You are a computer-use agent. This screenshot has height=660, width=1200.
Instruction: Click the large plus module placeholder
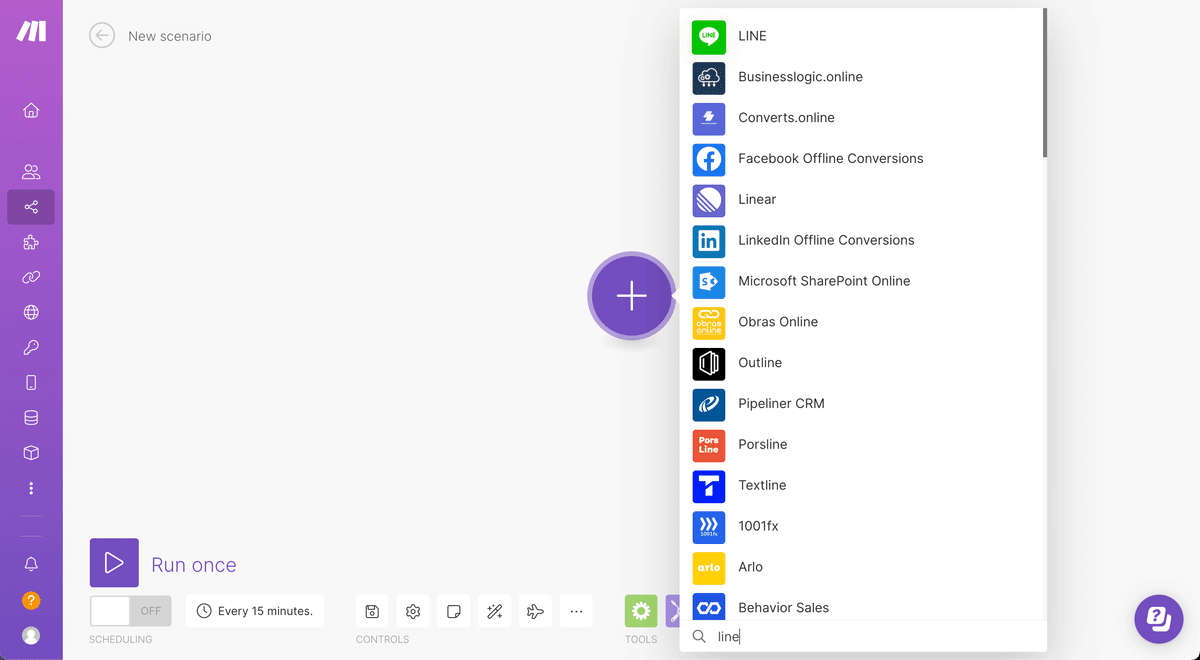tap(631, 296)
